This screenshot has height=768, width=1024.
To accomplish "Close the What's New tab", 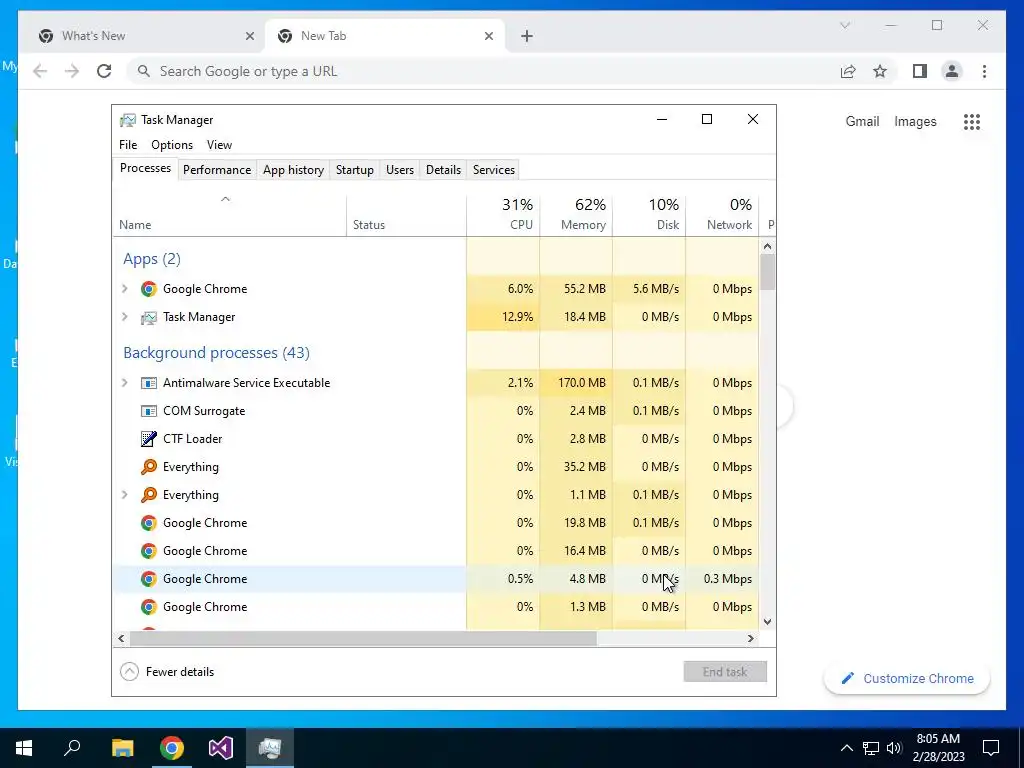I will coord(249,36).
